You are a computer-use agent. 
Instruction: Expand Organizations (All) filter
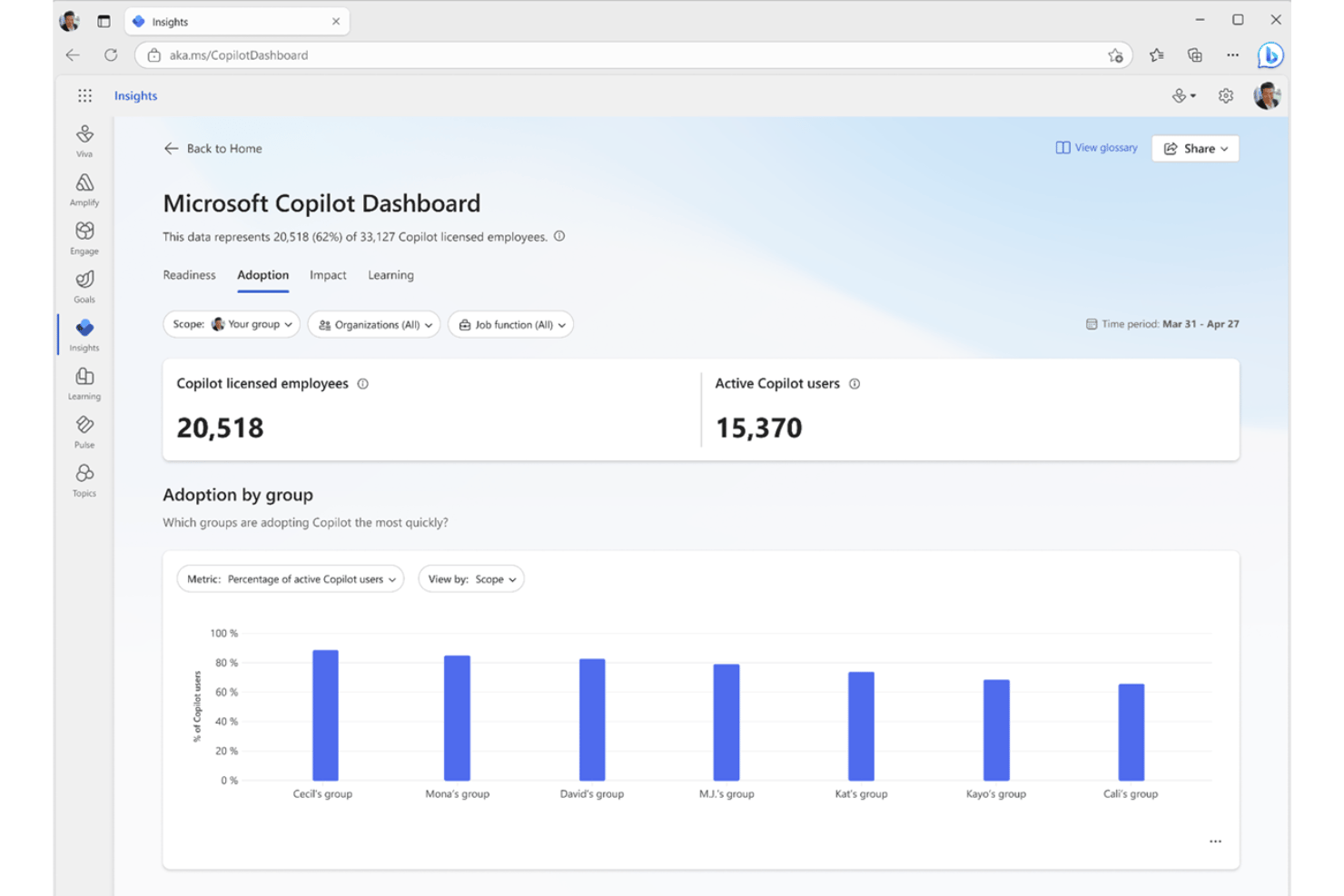[374, 324]
